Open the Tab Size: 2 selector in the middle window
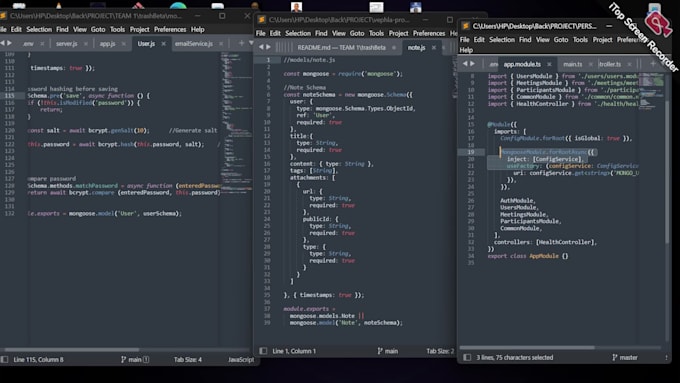This screenshot has height=383, width=680. point(440,351)
